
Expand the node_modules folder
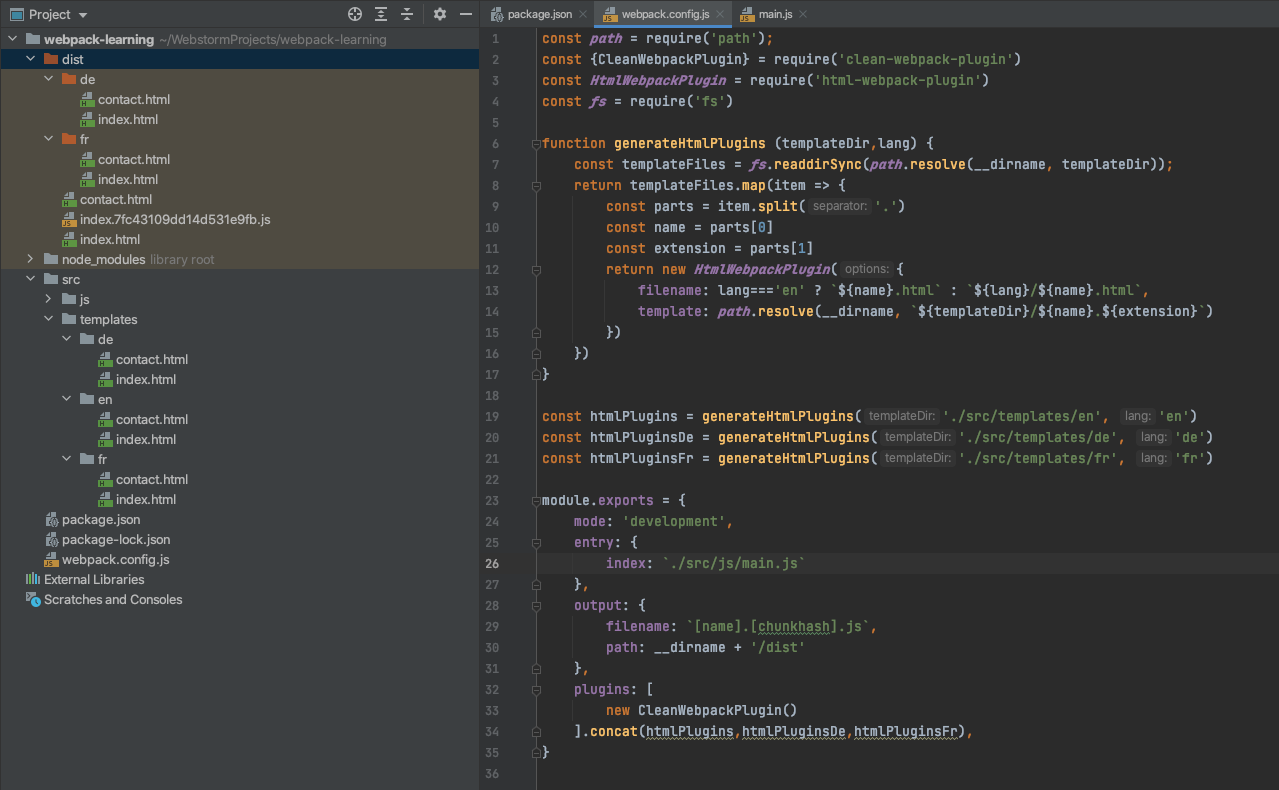coord(31,260)
